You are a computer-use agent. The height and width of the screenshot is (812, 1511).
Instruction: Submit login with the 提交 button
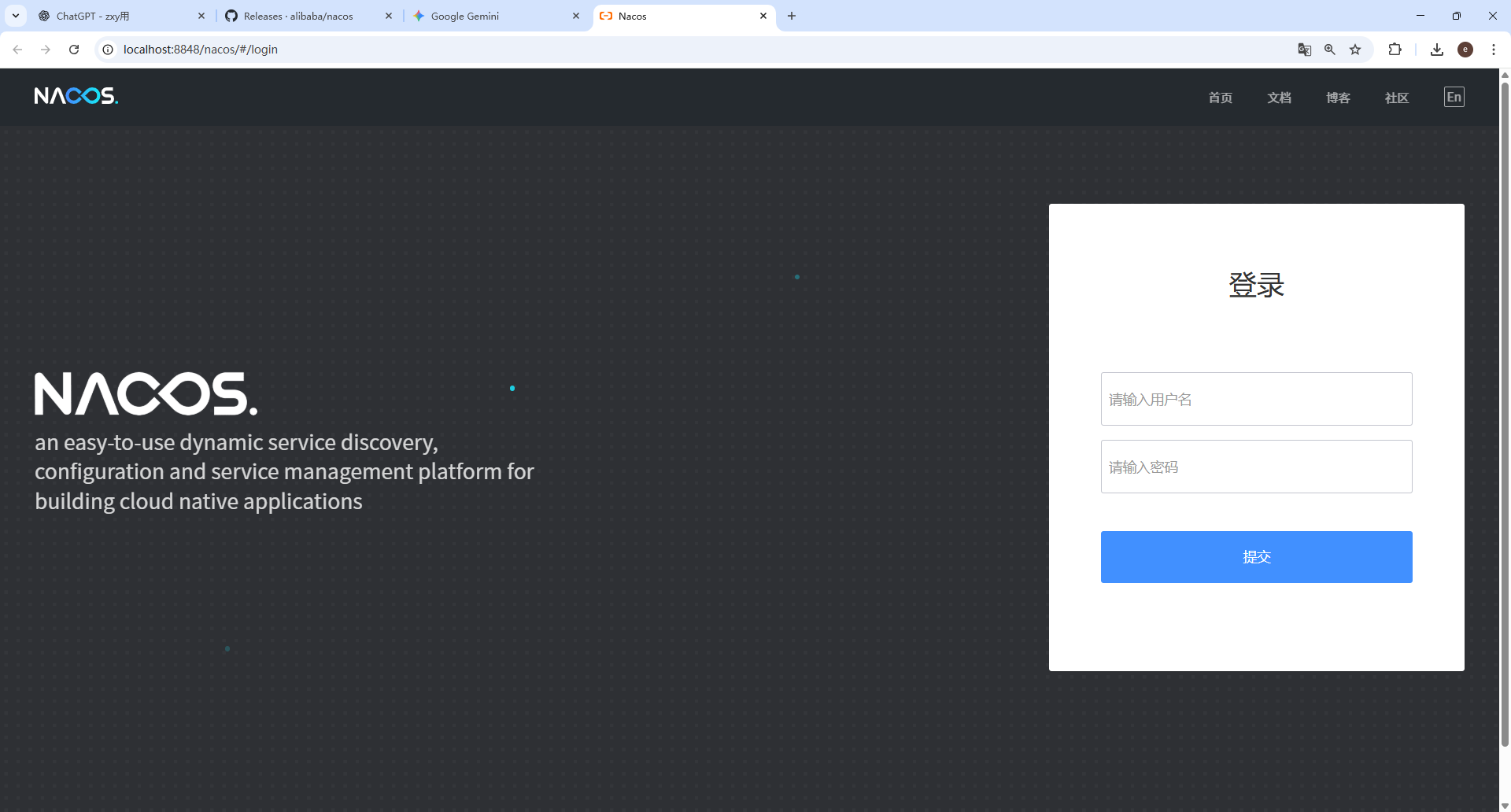(1256, 557)
